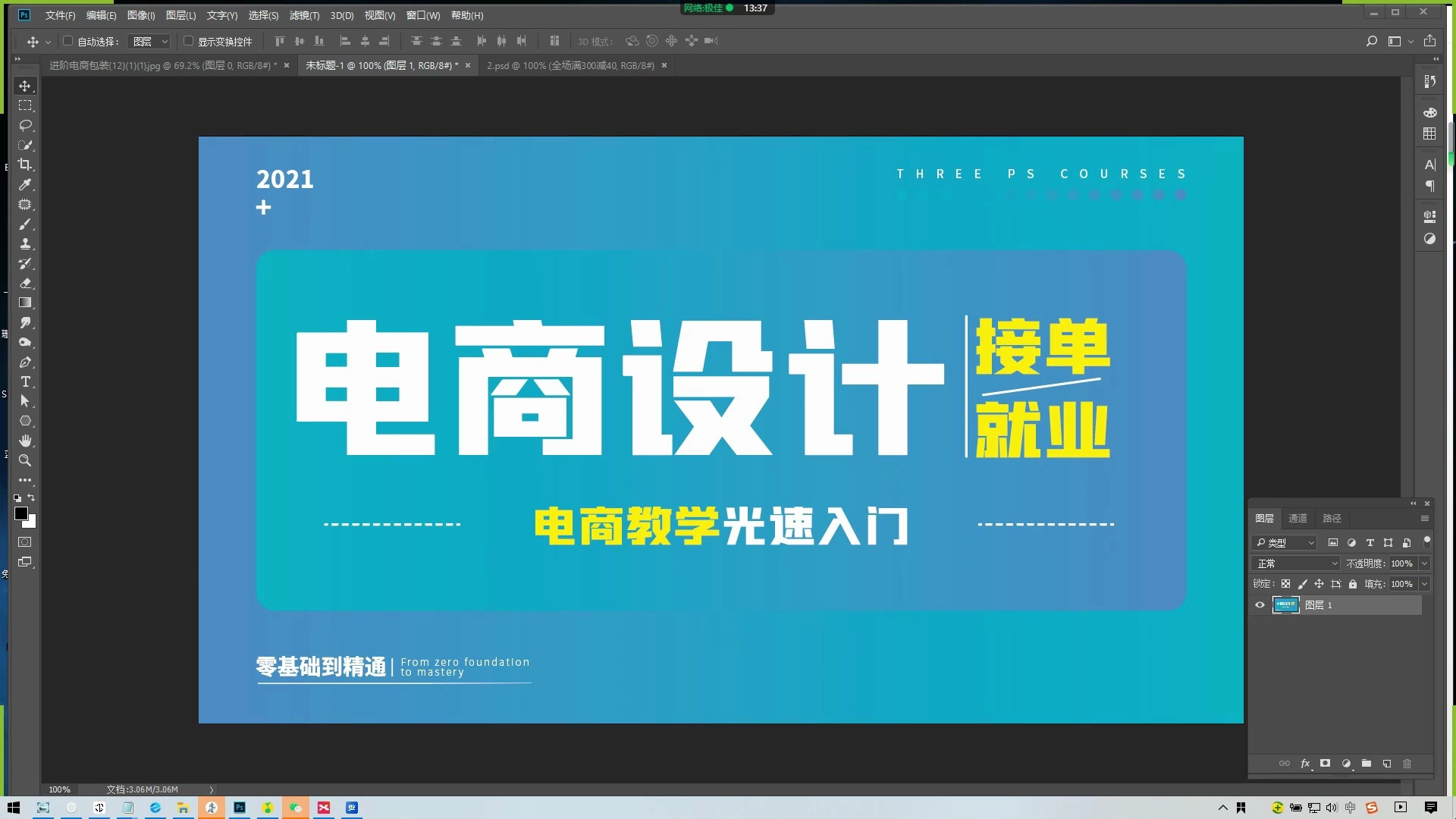Add a layer mask from Layers panel
Image resolution: width=1456 pixels, height=819 pixels.
(1325, 764)
